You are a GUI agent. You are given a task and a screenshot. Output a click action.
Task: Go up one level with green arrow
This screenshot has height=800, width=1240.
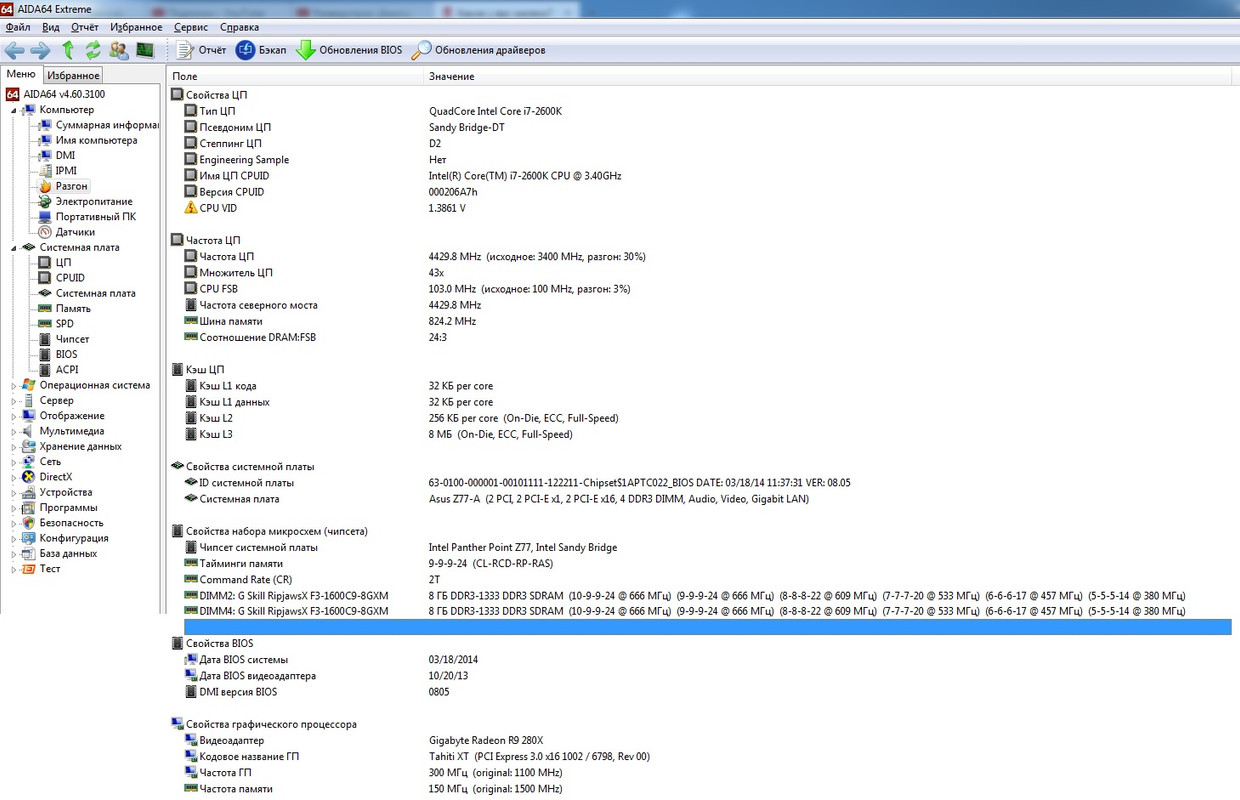pyautogui.click(x=68, y=50)
